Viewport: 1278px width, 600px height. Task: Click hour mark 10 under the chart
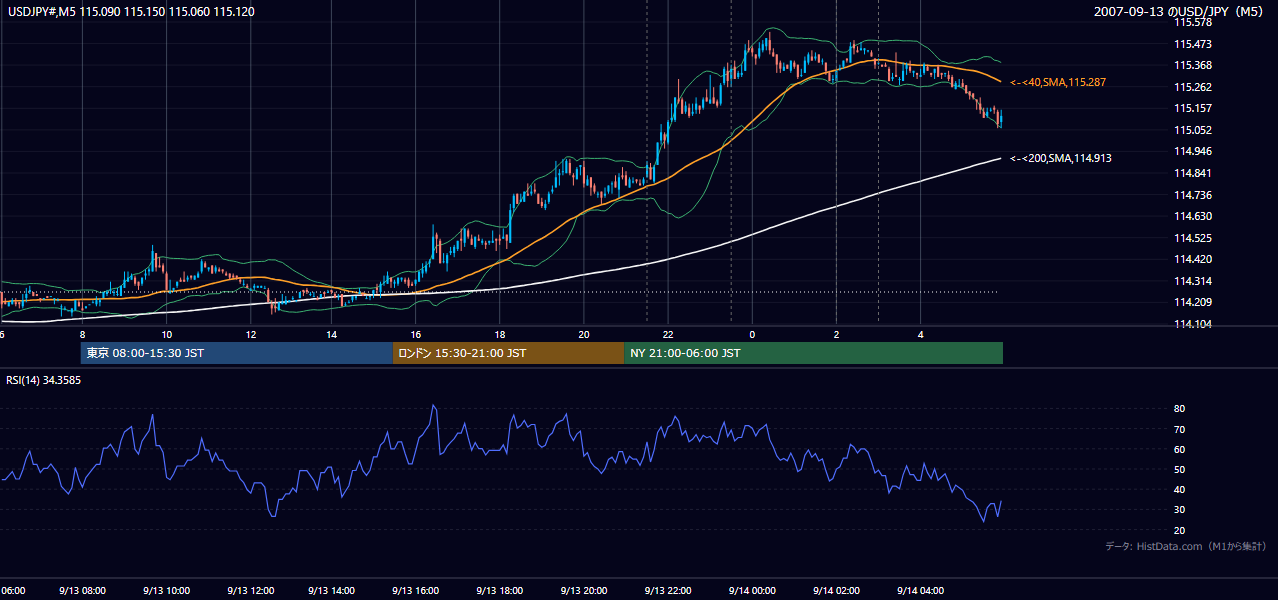pyautogui.click(x=166, y=334)
